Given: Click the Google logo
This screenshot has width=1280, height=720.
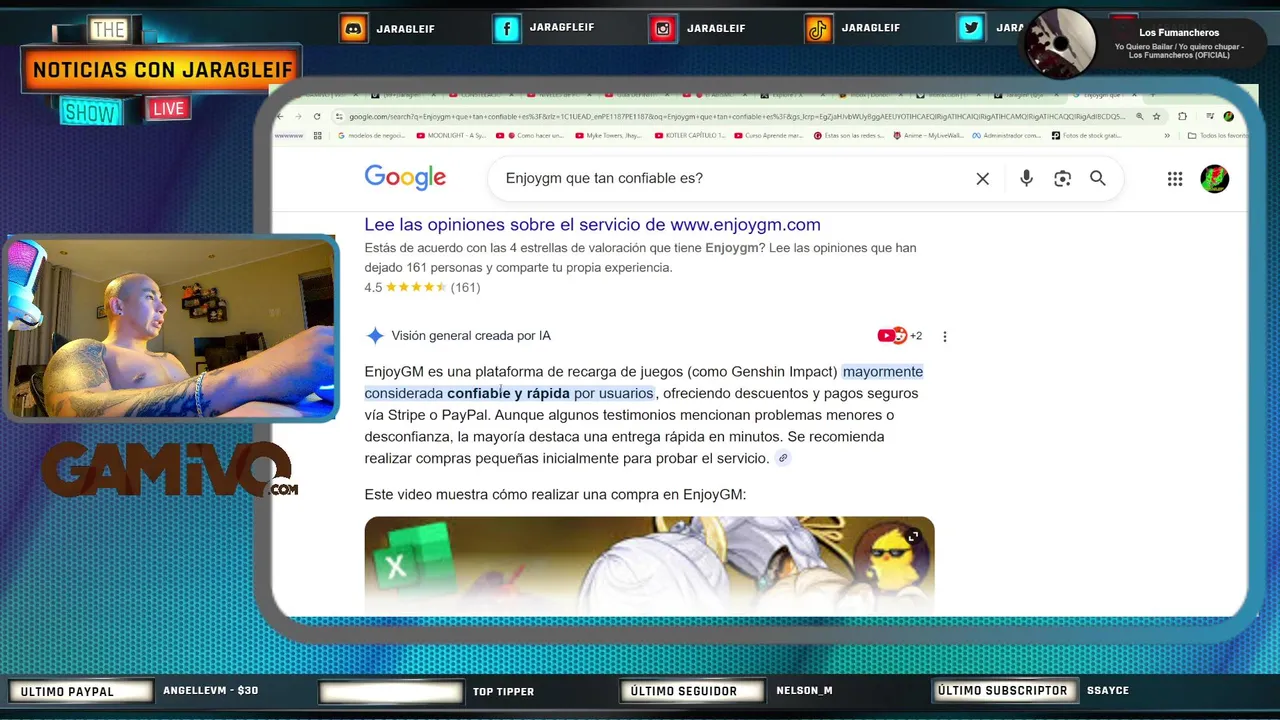Looking at the screenshot, I should click(405, 178).
